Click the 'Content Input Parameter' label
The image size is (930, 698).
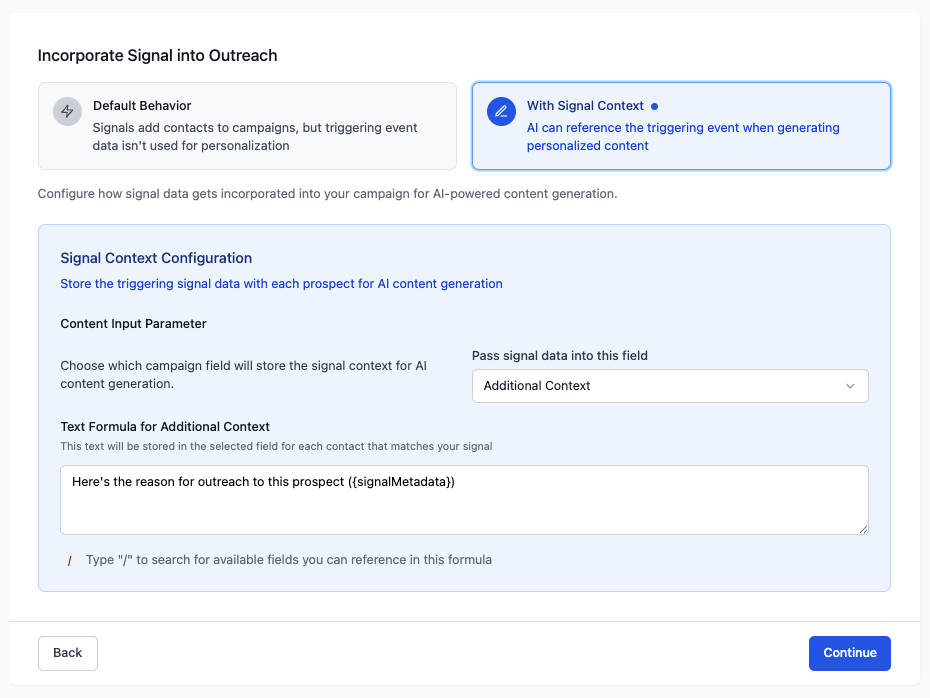133,324
